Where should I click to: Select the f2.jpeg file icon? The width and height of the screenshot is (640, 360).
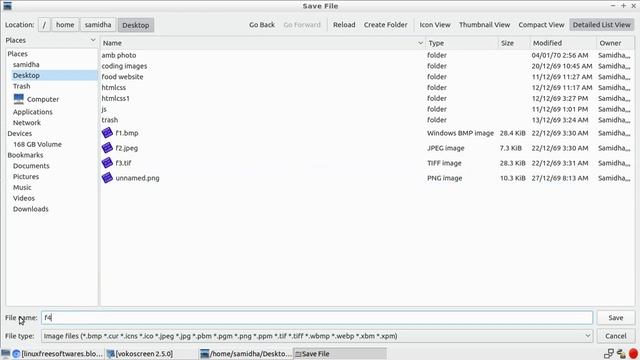(107, 148)
